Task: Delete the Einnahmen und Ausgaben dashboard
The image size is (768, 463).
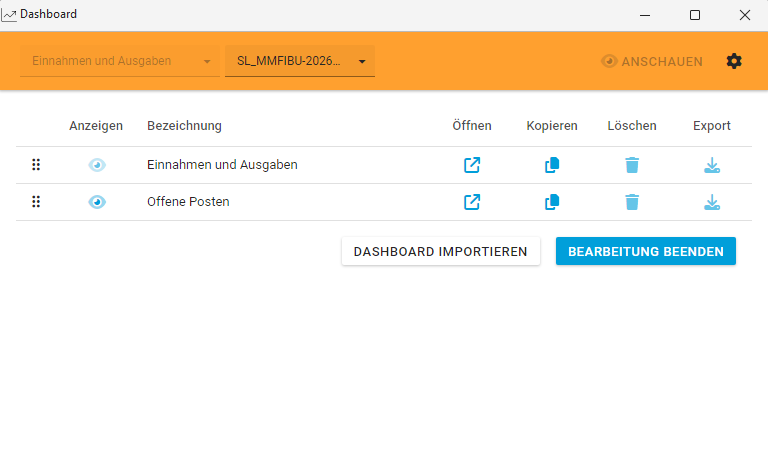Action: (632, 165)
